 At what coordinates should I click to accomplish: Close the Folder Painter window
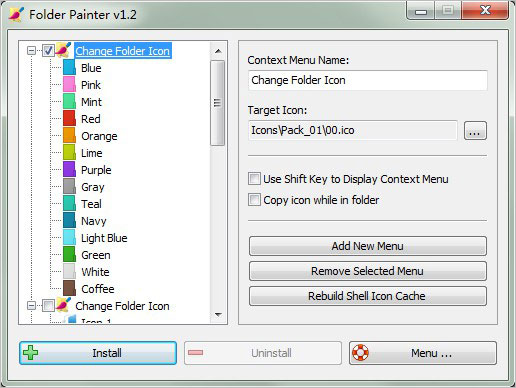click(485, 10)
